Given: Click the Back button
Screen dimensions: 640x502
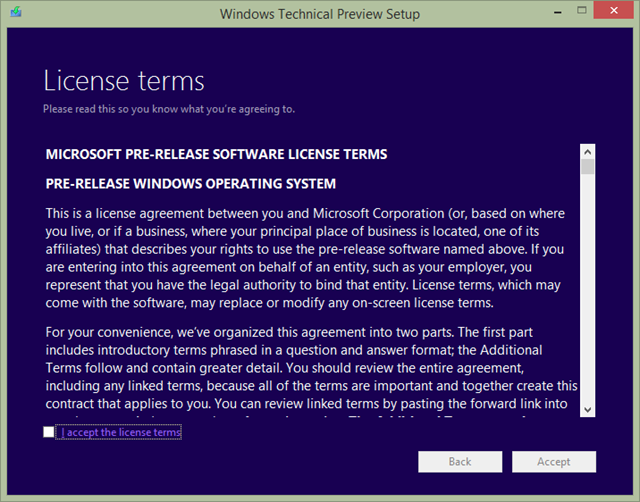Looking at the screenshot, I should 460,462.
